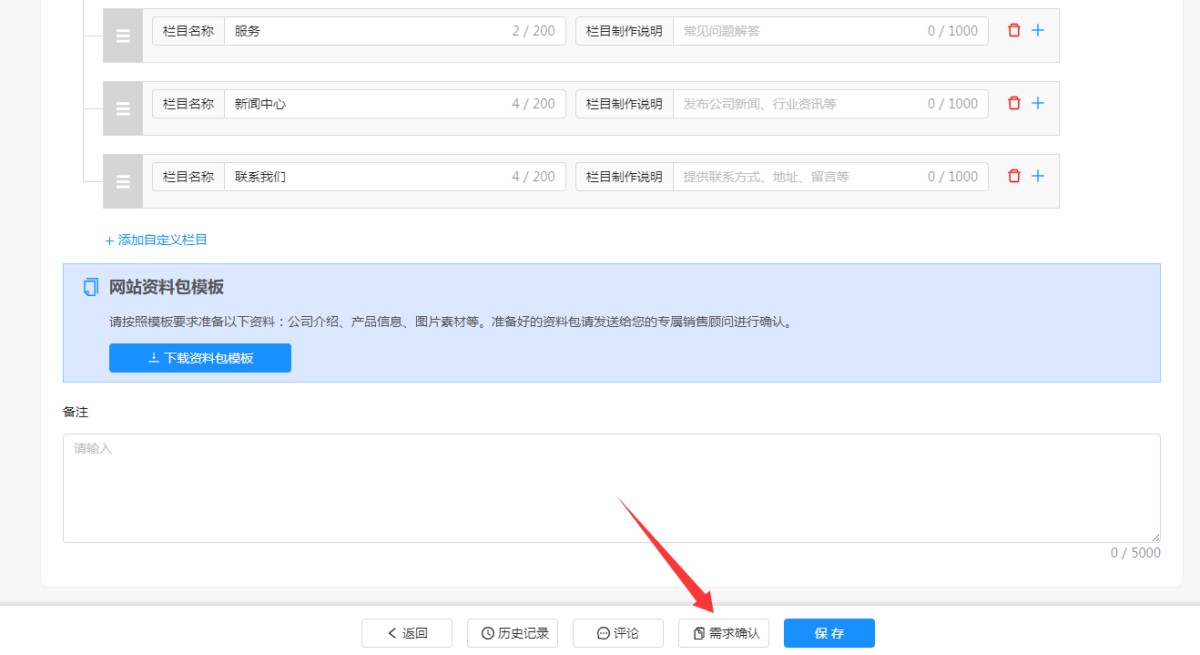1200x655 pixels.
Task: Save the form with 保存
Action: click(x=829, y=633)
